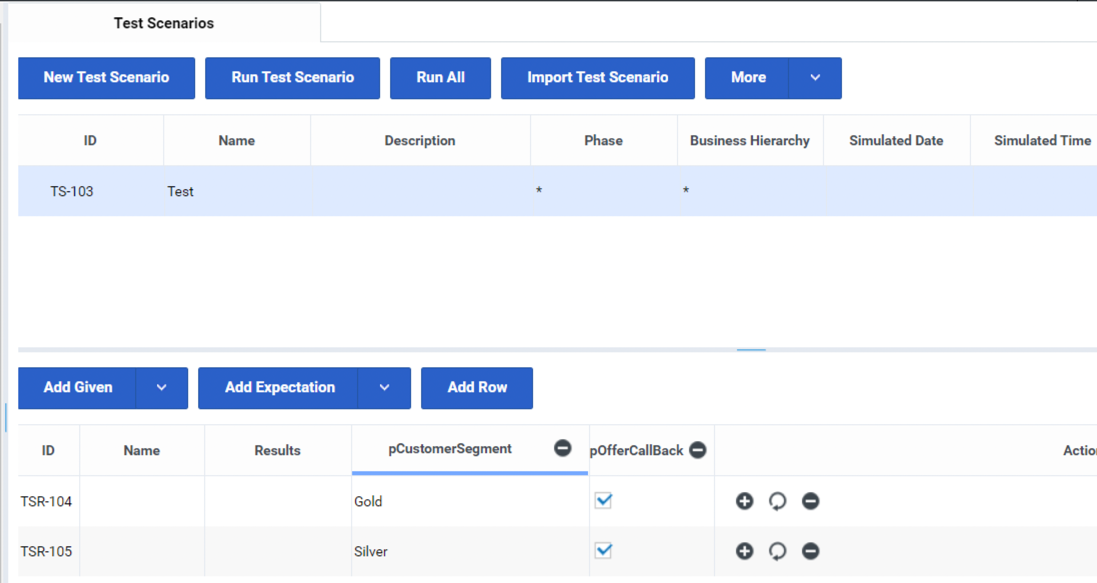The width and height of the screenshot is (1097, 583).
Task: Click the add (plus) icon for row TSR-105
Action: coord(744,551)
